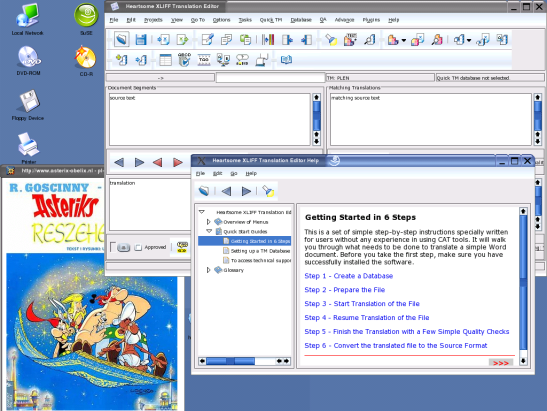
Task: Click the TEXT colored blocks icon
Action: (350, 39)
